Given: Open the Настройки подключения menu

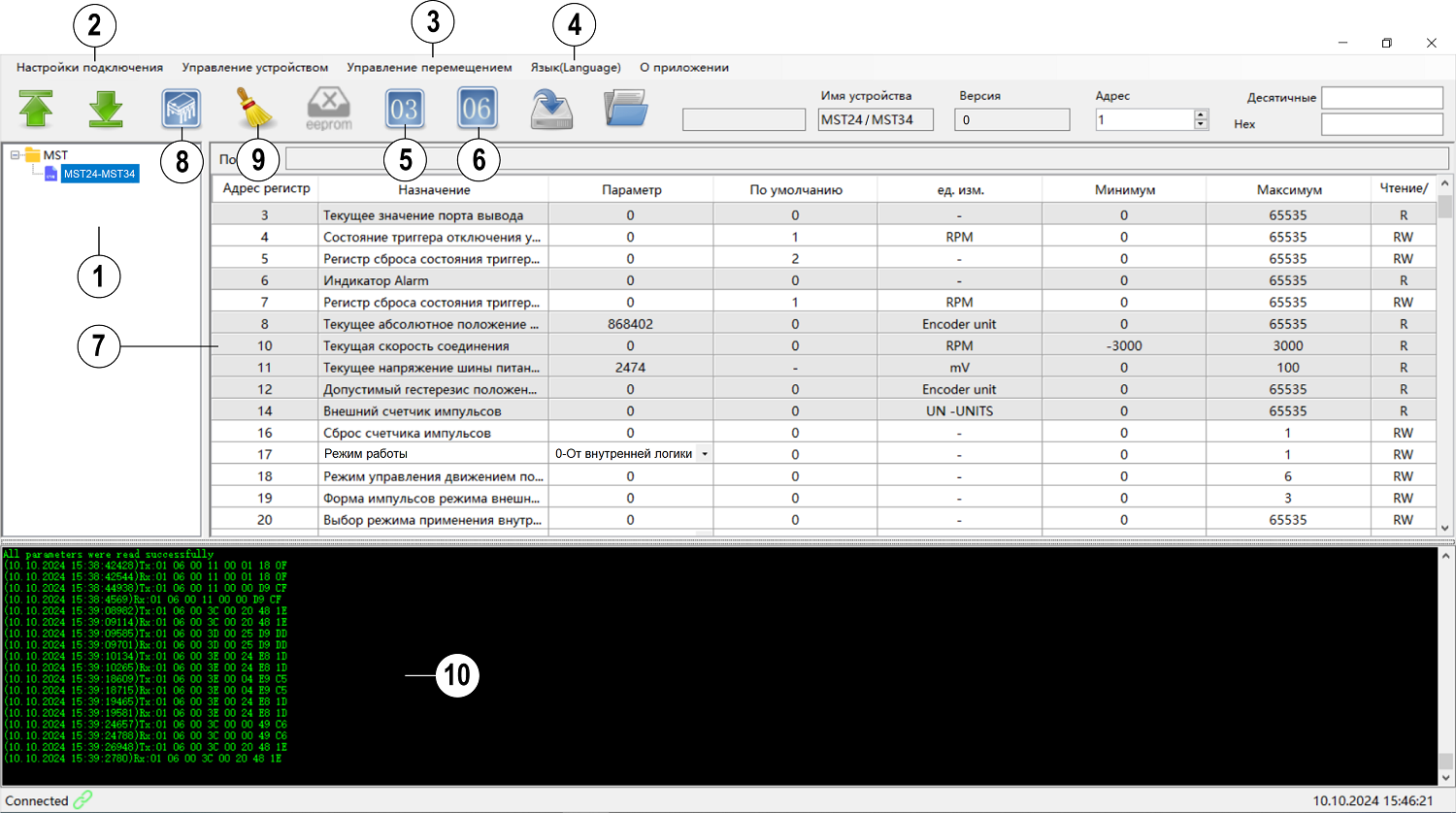Looking at the screenshot, I should [x=89, y=68].
